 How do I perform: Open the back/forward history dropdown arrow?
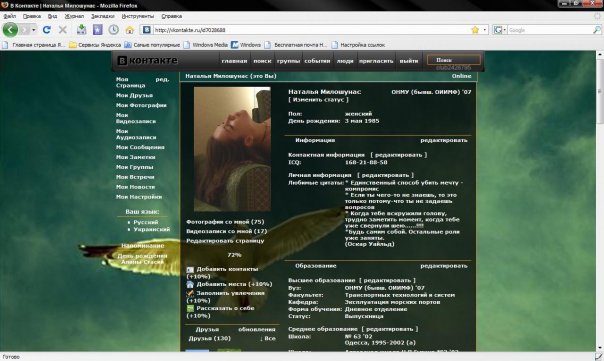tap(34, 30)
